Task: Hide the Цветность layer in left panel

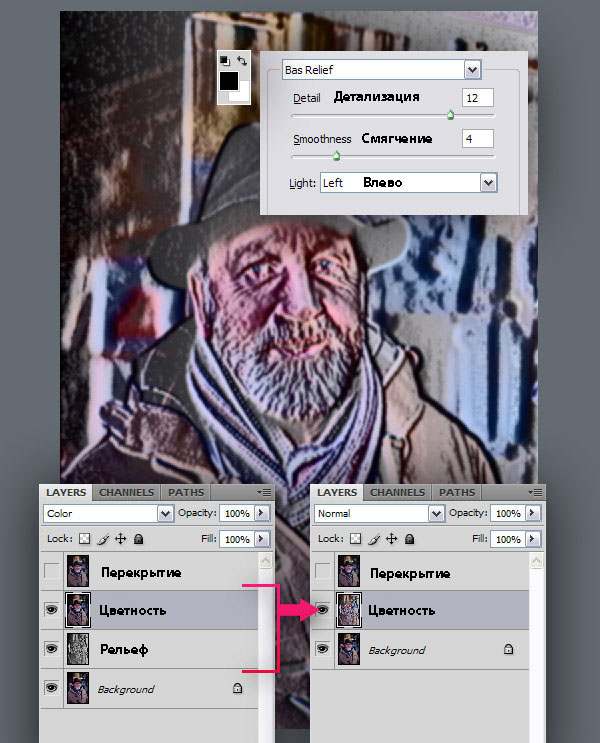Action: (51, 610)
